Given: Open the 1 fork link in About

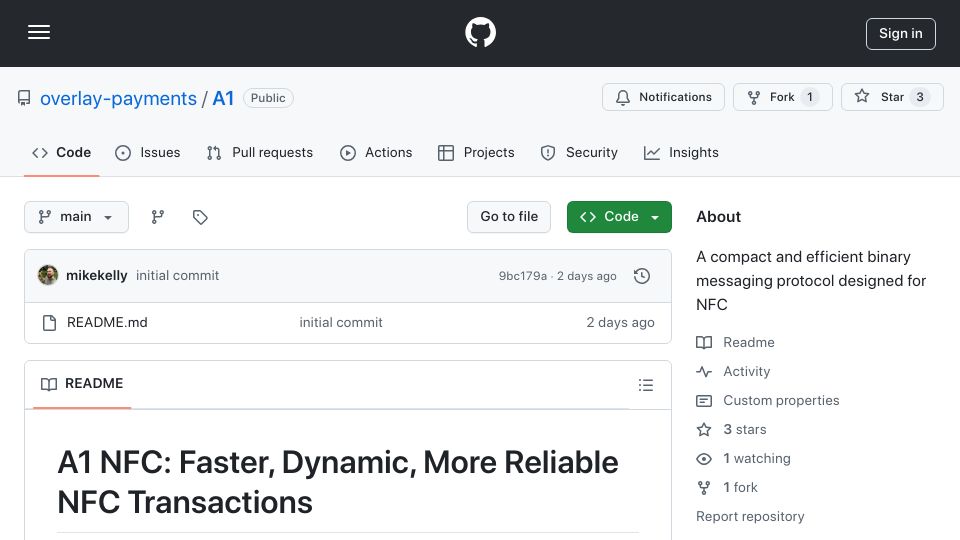Looking at the screenshot, I should pyautogui.click(x=740, y=487).
